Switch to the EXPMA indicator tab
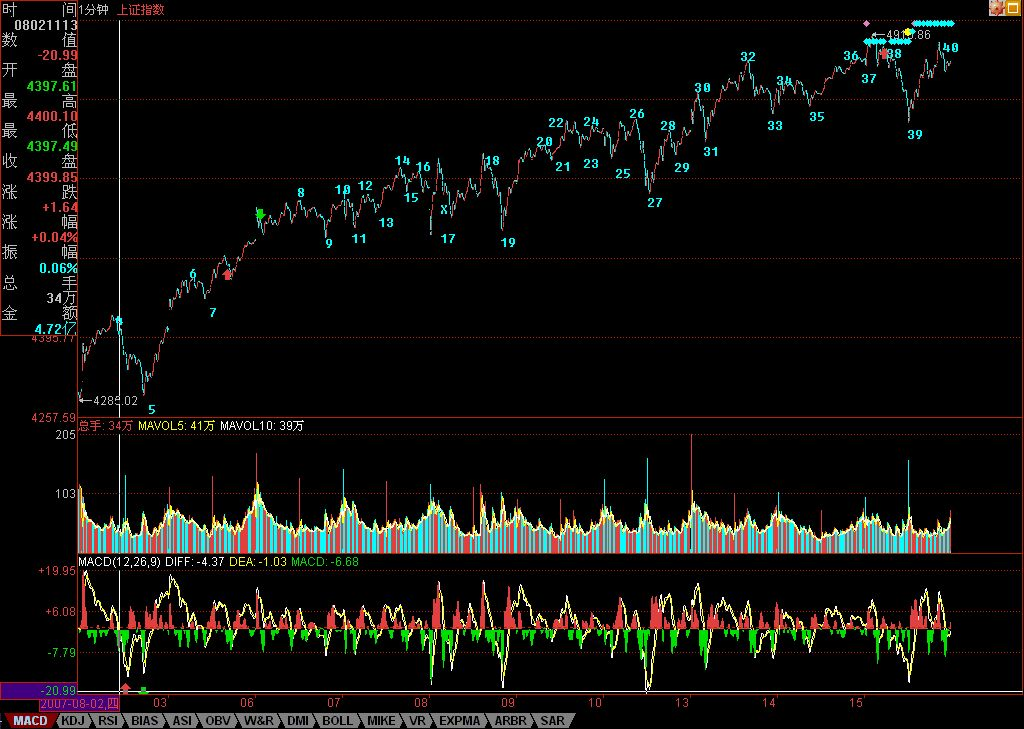 (460, 720)
